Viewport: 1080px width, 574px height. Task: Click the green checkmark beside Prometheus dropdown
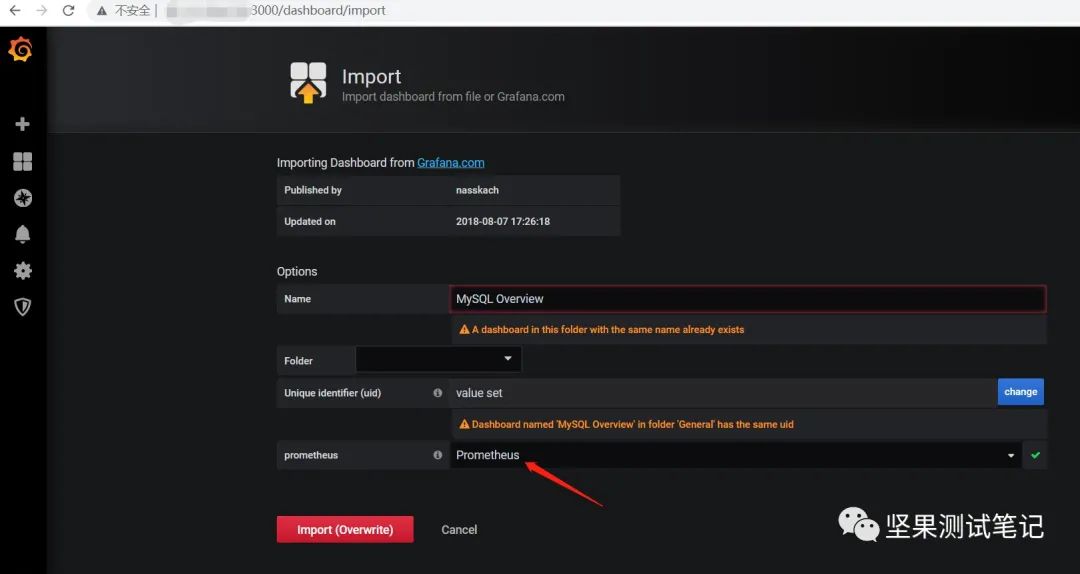click(1035, 455)
